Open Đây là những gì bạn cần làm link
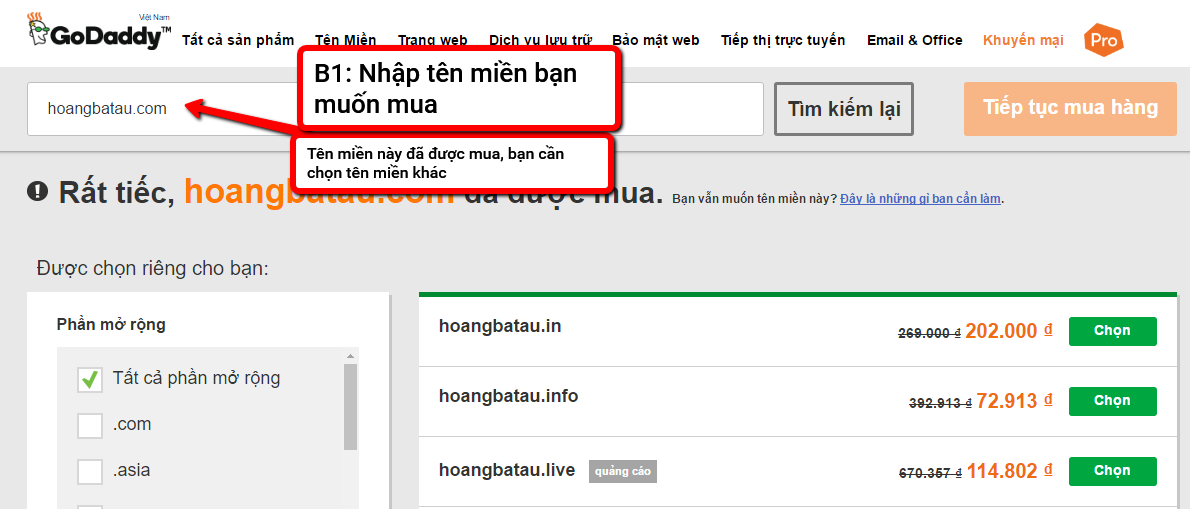The height and width of the screenshot is (509, 1190). [920, 199]
